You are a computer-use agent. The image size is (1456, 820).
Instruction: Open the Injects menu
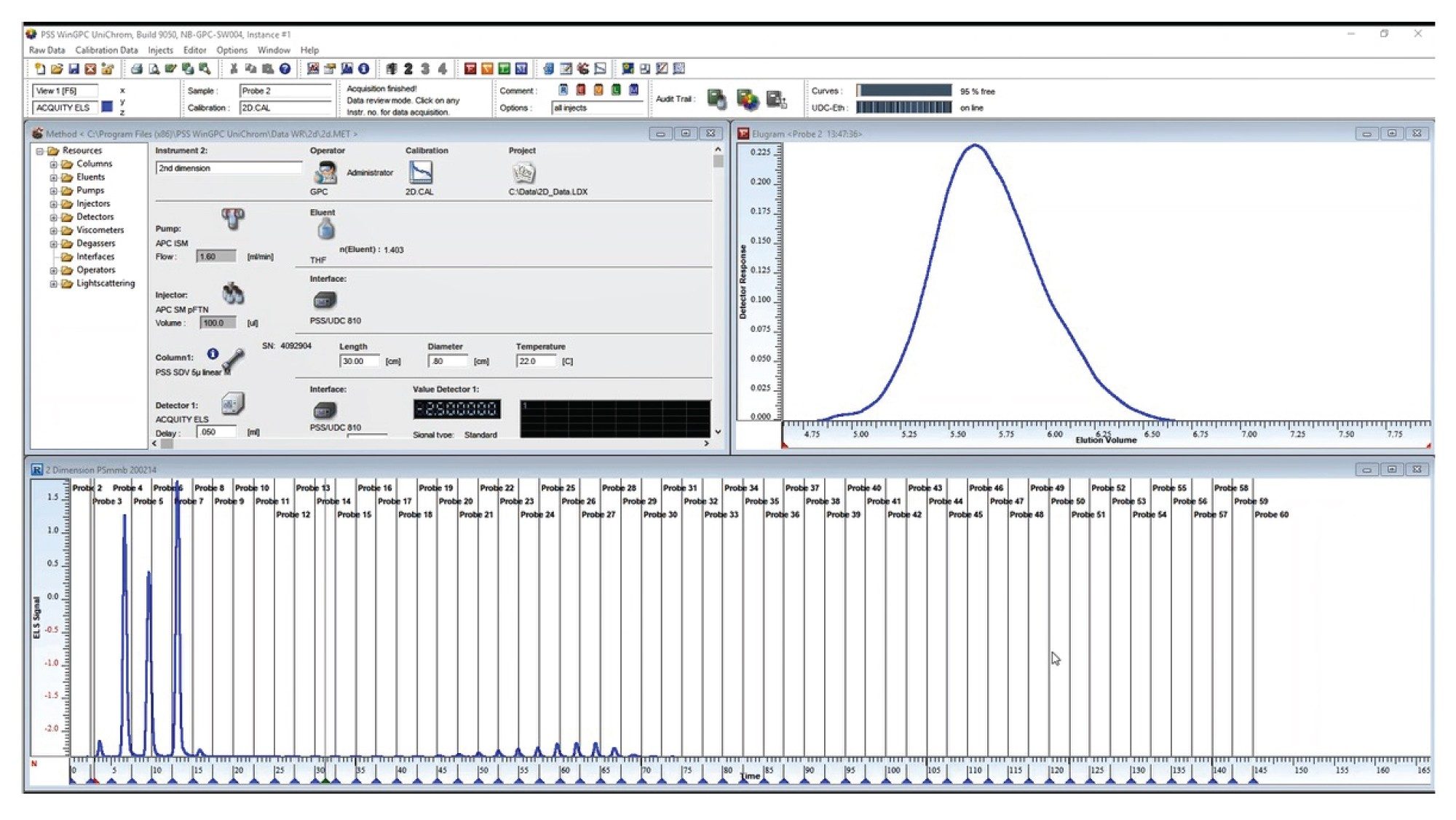tap(160, 50)
